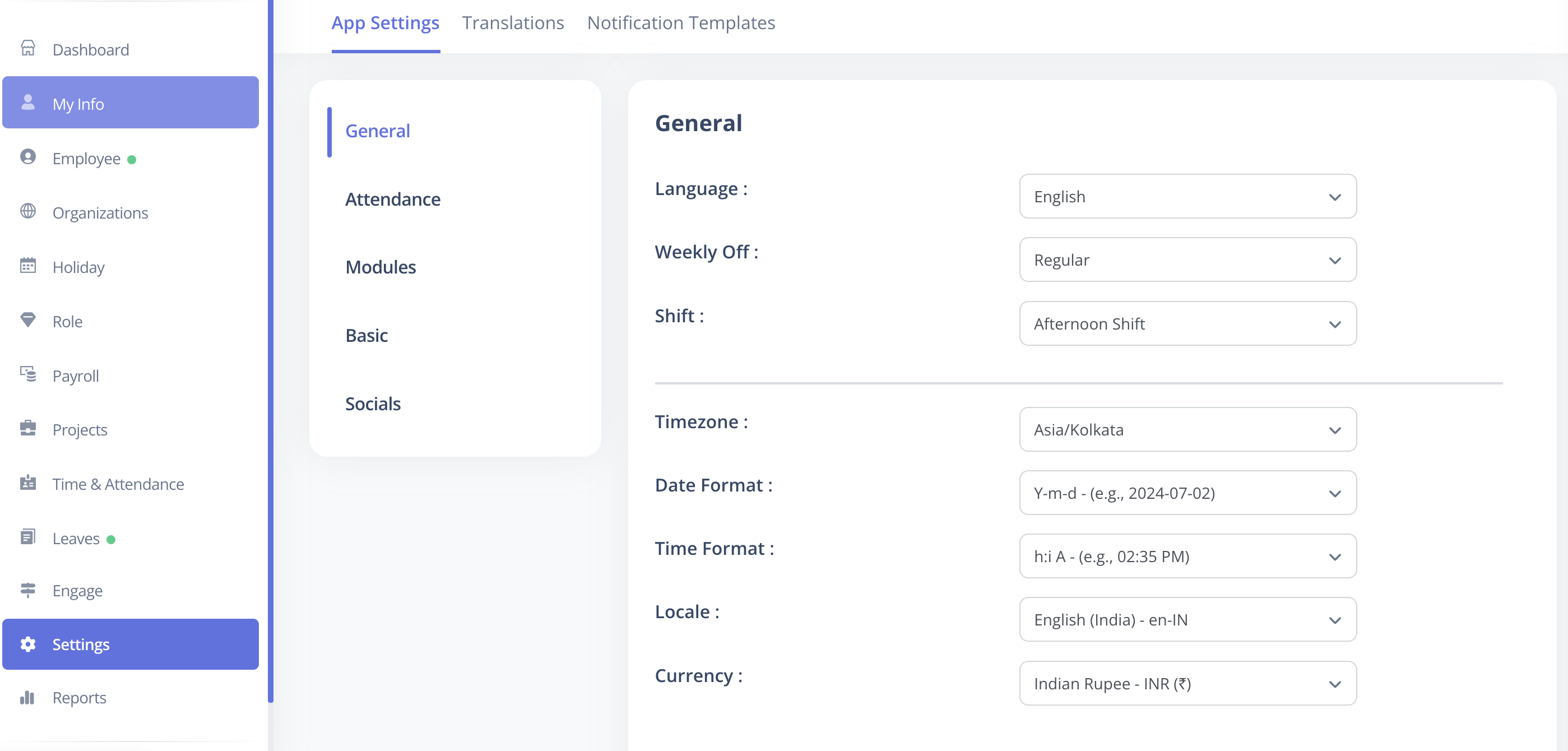Click the Role diamond icon

(x=28, y=319)
